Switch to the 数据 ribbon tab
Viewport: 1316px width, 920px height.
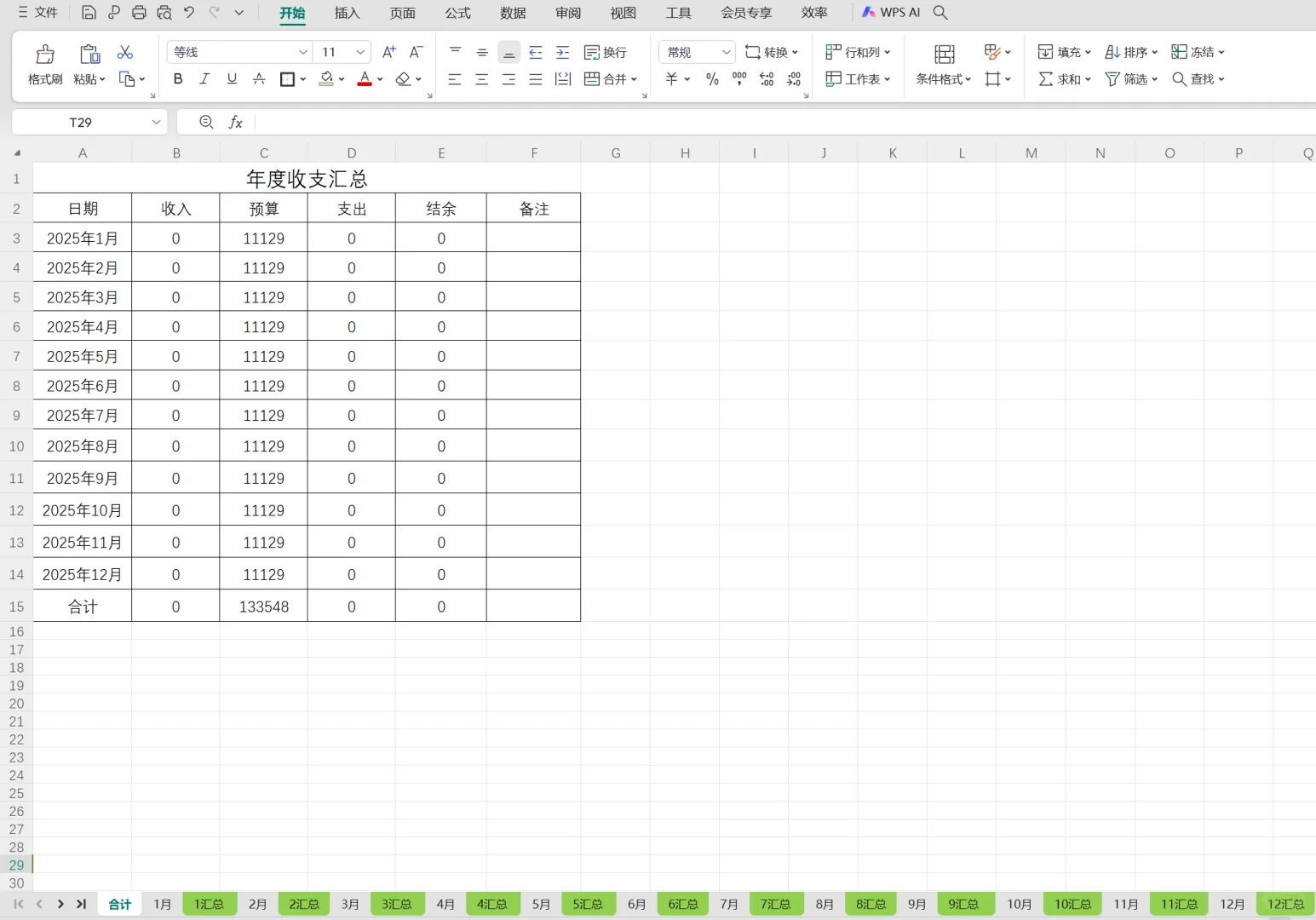[x=513, y=13]
